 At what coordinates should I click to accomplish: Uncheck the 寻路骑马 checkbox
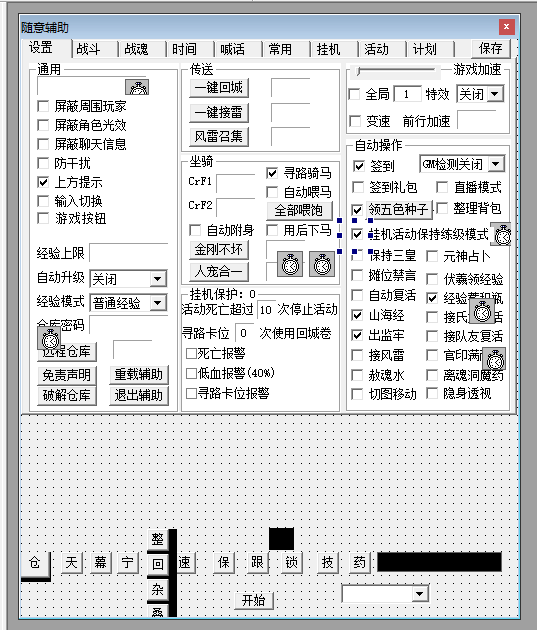(272, 173)
